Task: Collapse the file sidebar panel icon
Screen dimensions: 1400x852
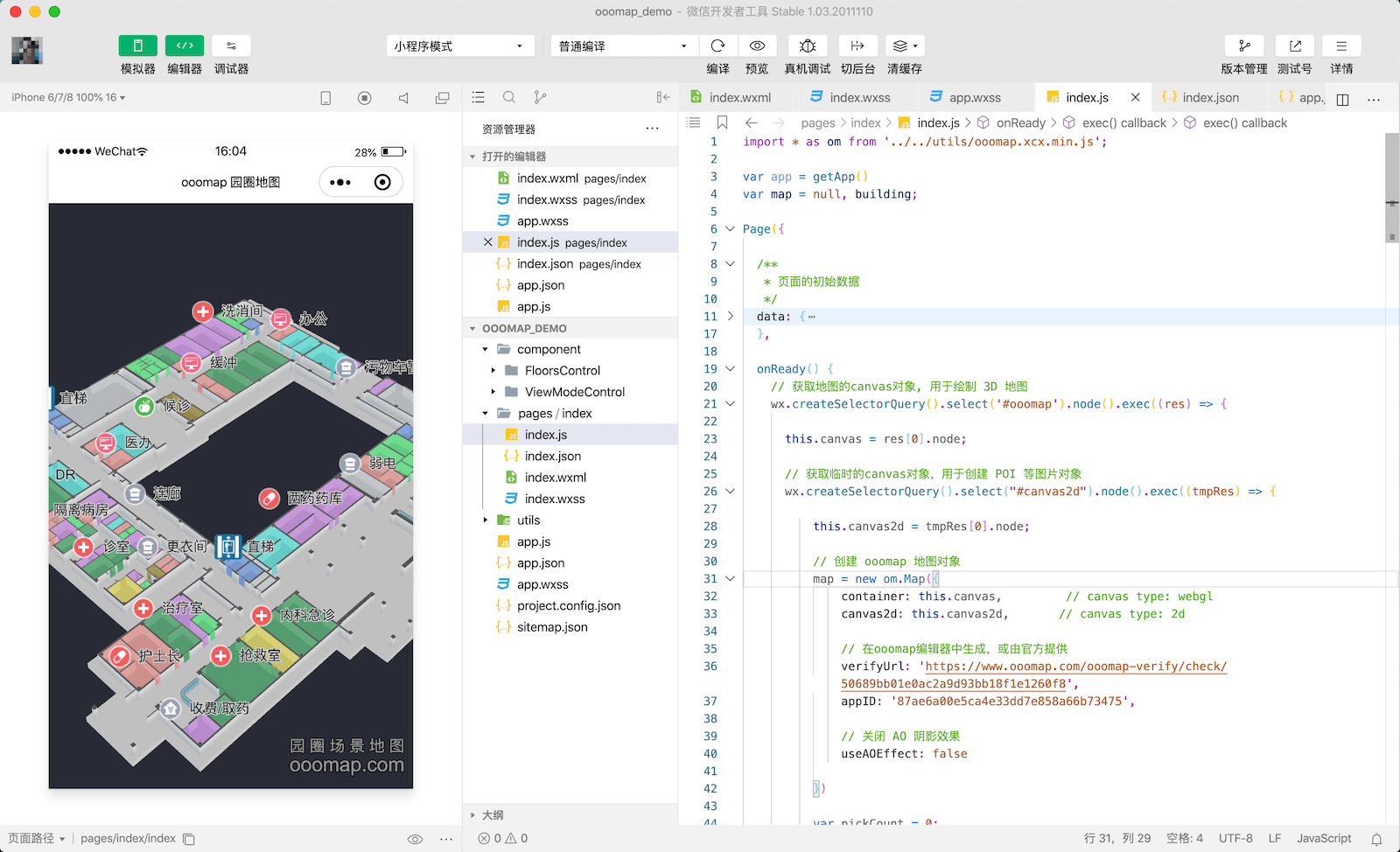Action: click(663, 97)
